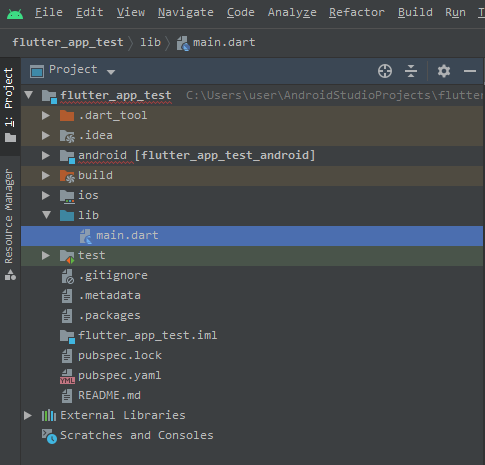
Task: Toggle the 1: Project side tab
Action: (x=10, y=106)
